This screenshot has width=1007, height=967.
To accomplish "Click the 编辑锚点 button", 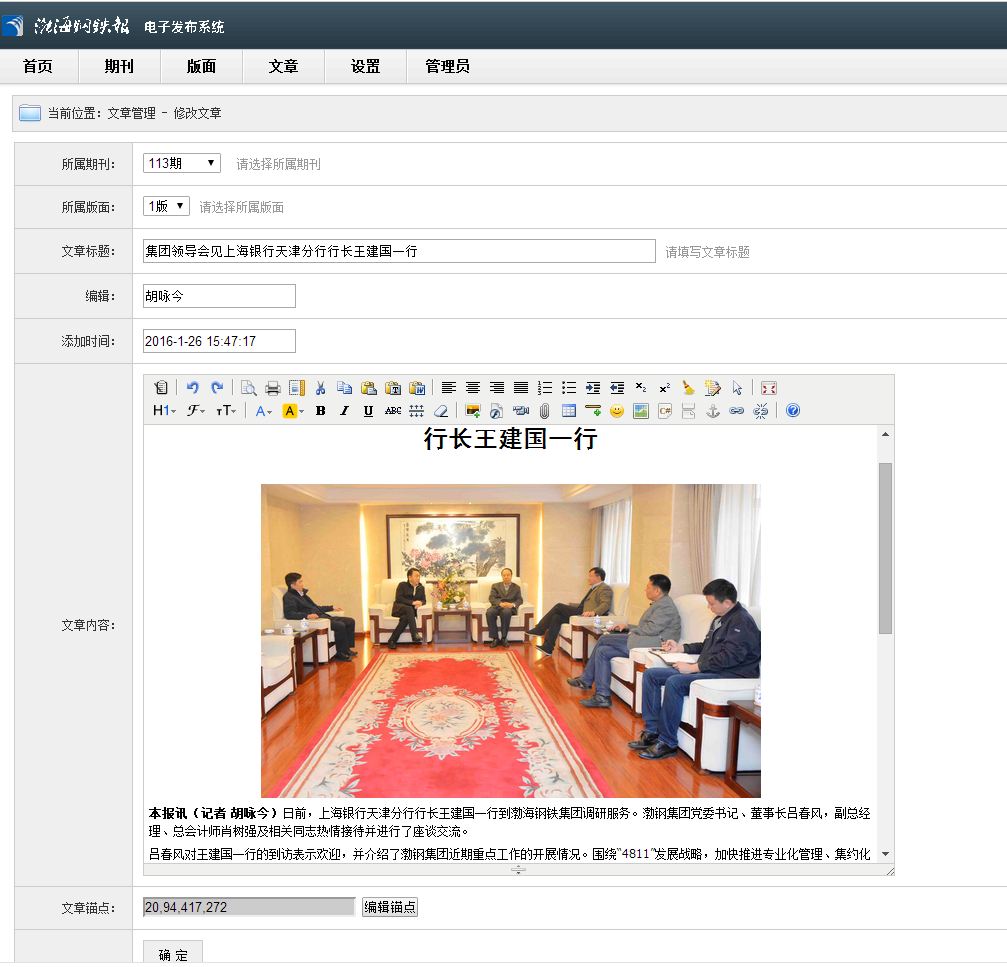I will coord(389,907).
